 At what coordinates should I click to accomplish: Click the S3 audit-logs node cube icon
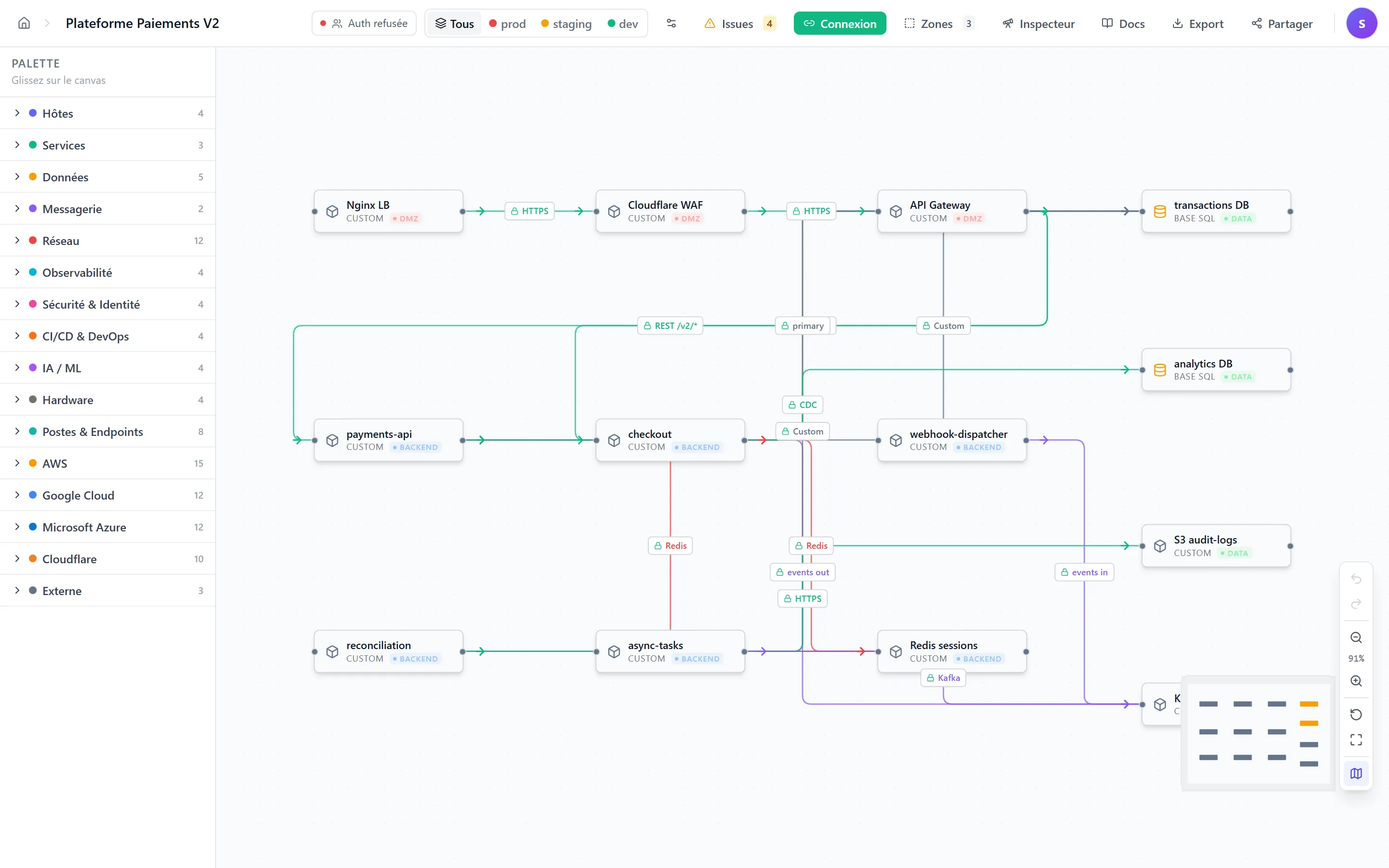[1160, 546]
